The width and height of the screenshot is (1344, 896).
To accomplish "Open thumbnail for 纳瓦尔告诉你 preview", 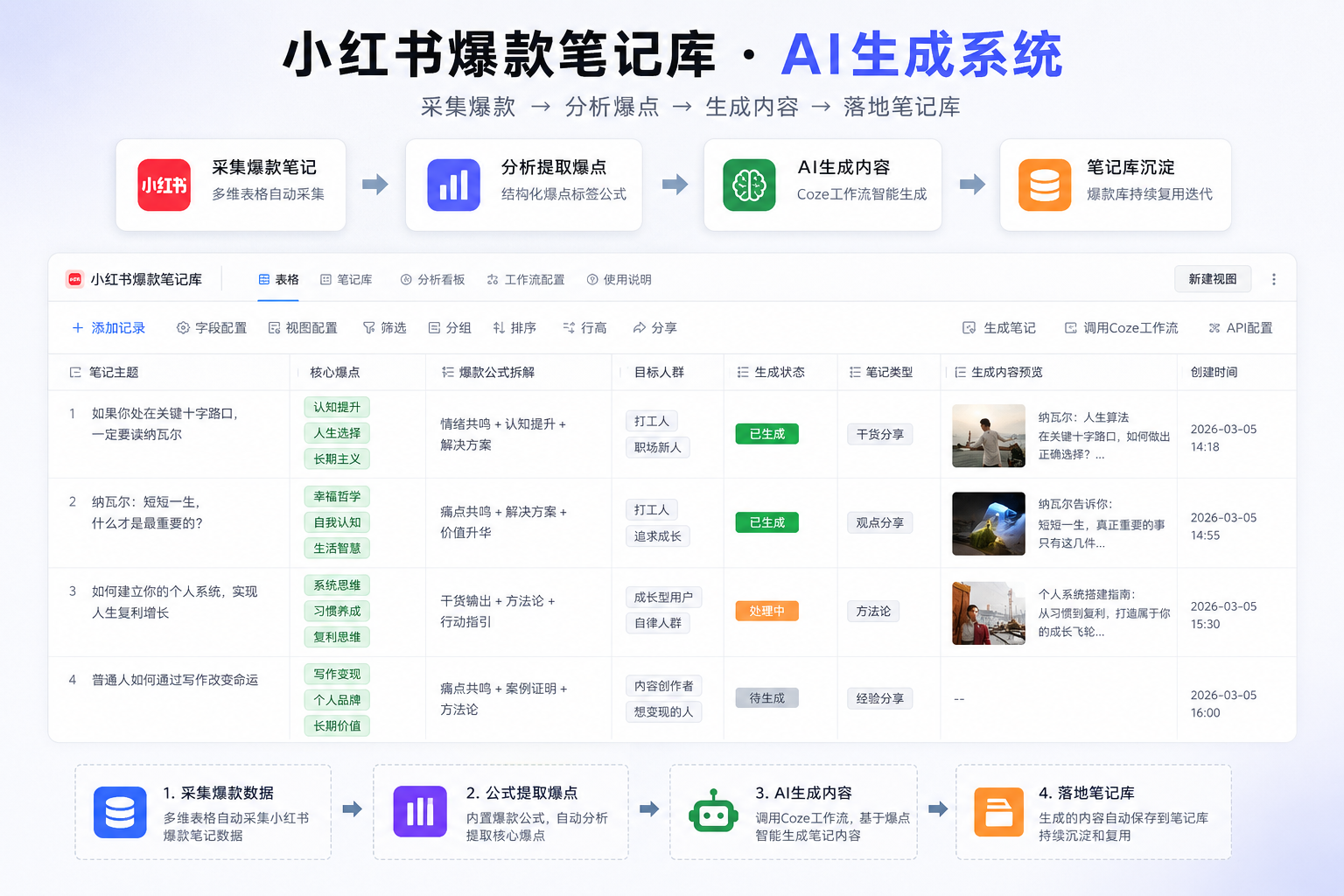I will [989, 523].
